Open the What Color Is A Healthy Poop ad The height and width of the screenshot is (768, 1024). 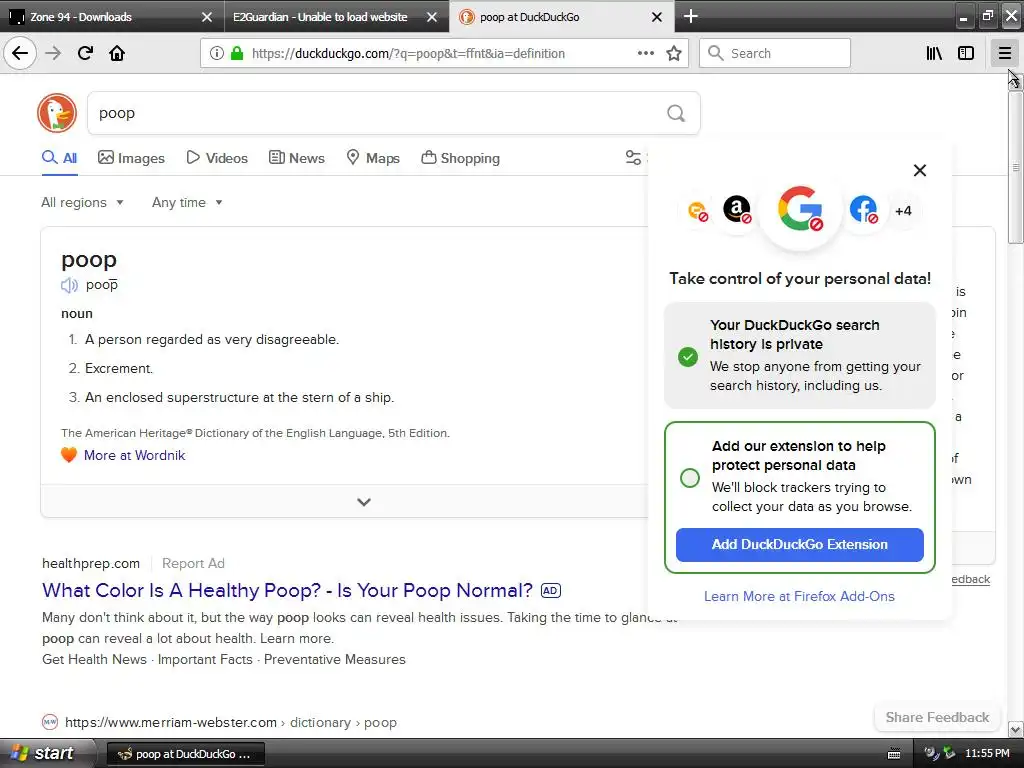[x=287, y=590]
